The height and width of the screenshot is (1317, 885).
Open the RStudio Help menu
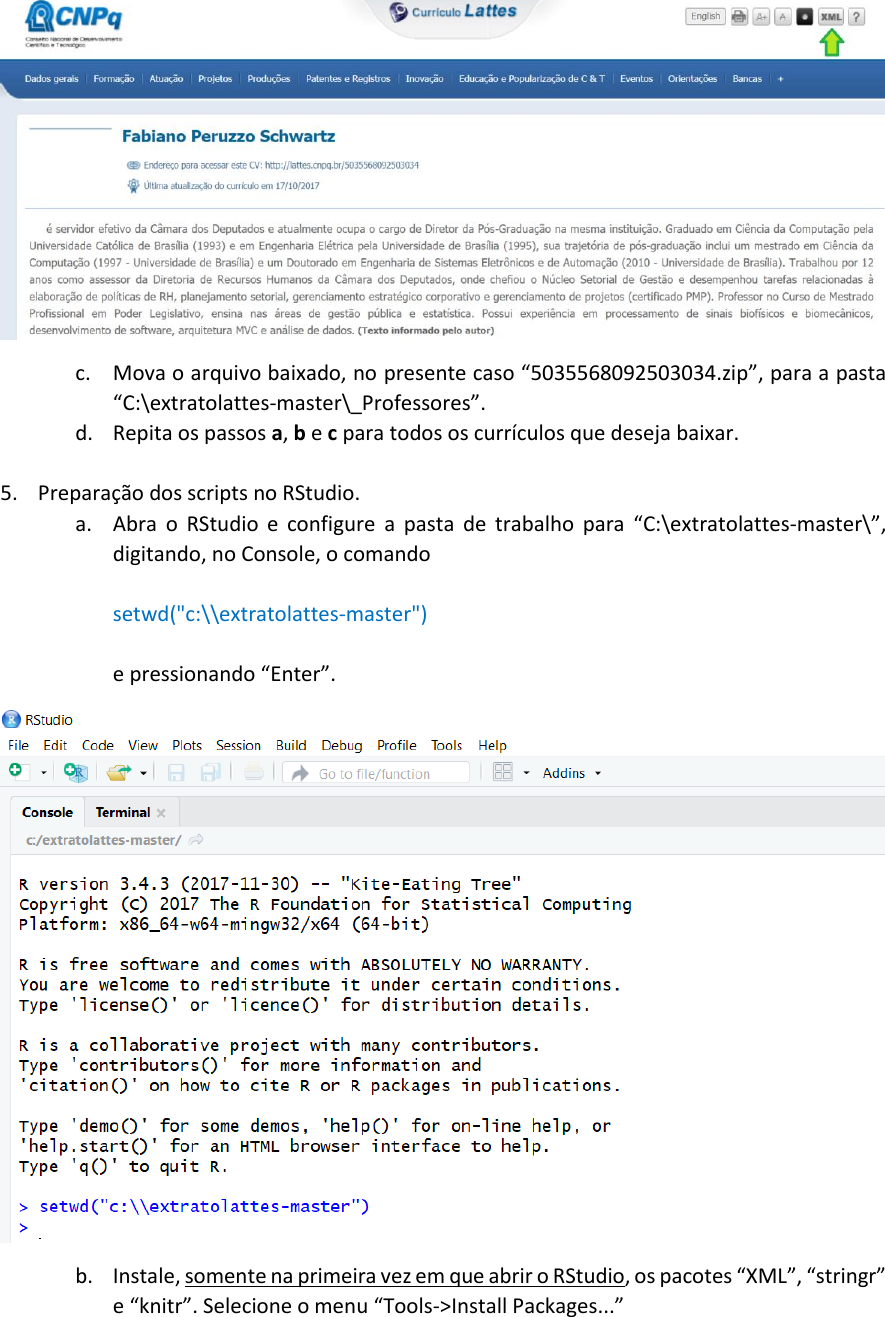click(x=493, y=745)
